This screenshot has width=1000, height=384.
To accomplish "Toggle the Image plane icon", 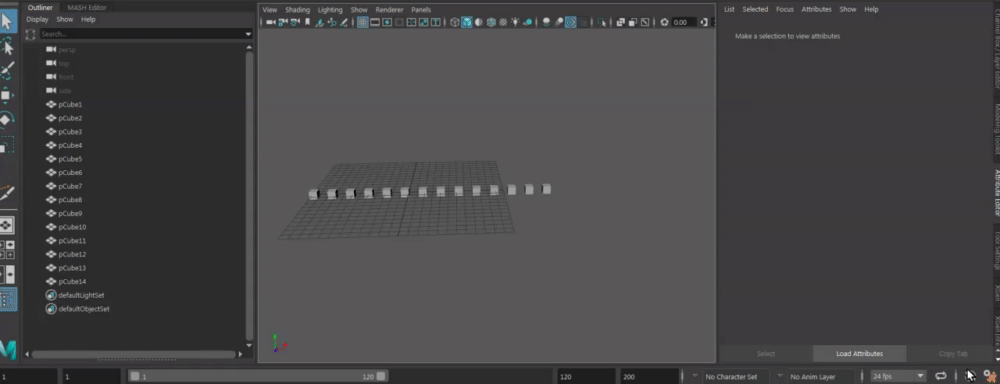I will pos(320,22).
